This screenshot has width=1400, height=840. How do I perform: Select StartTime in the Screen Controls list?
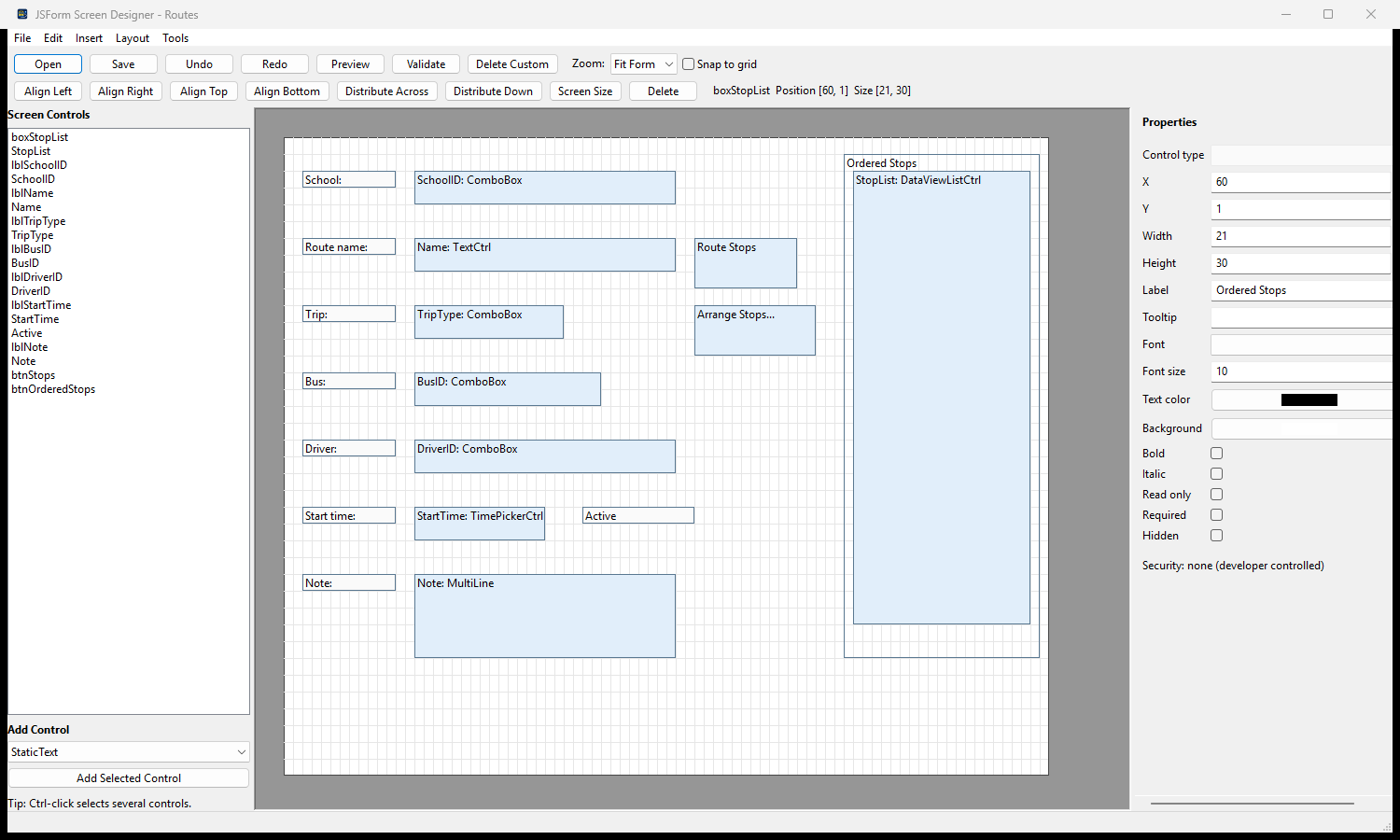(35, 319)
